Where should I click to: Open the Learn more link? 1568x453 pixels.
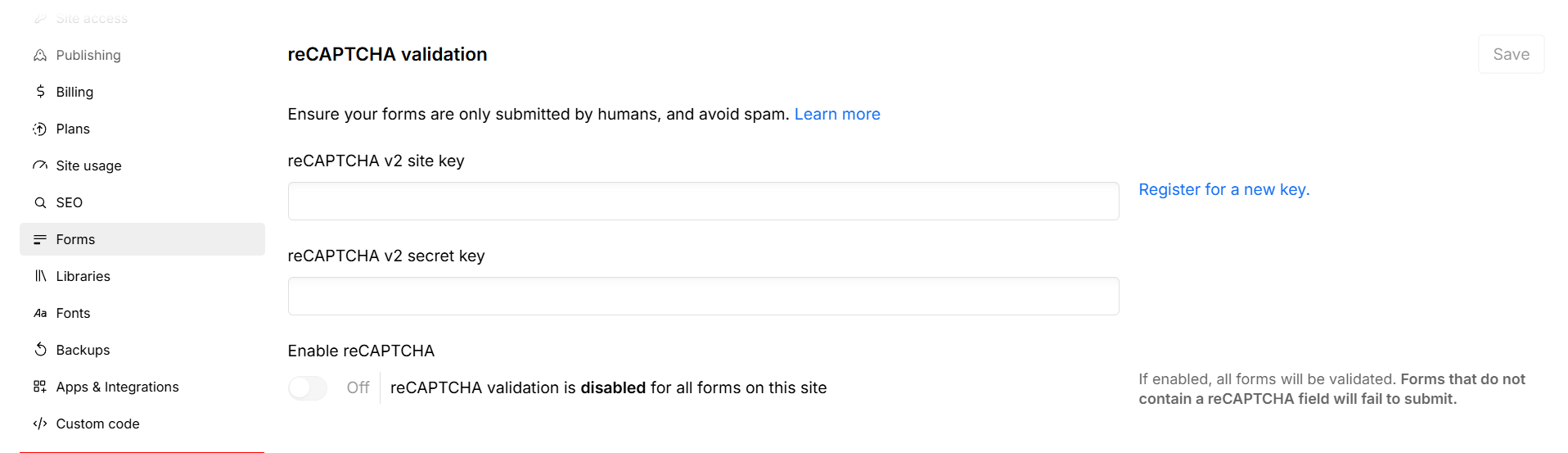[x=837, y=114]
